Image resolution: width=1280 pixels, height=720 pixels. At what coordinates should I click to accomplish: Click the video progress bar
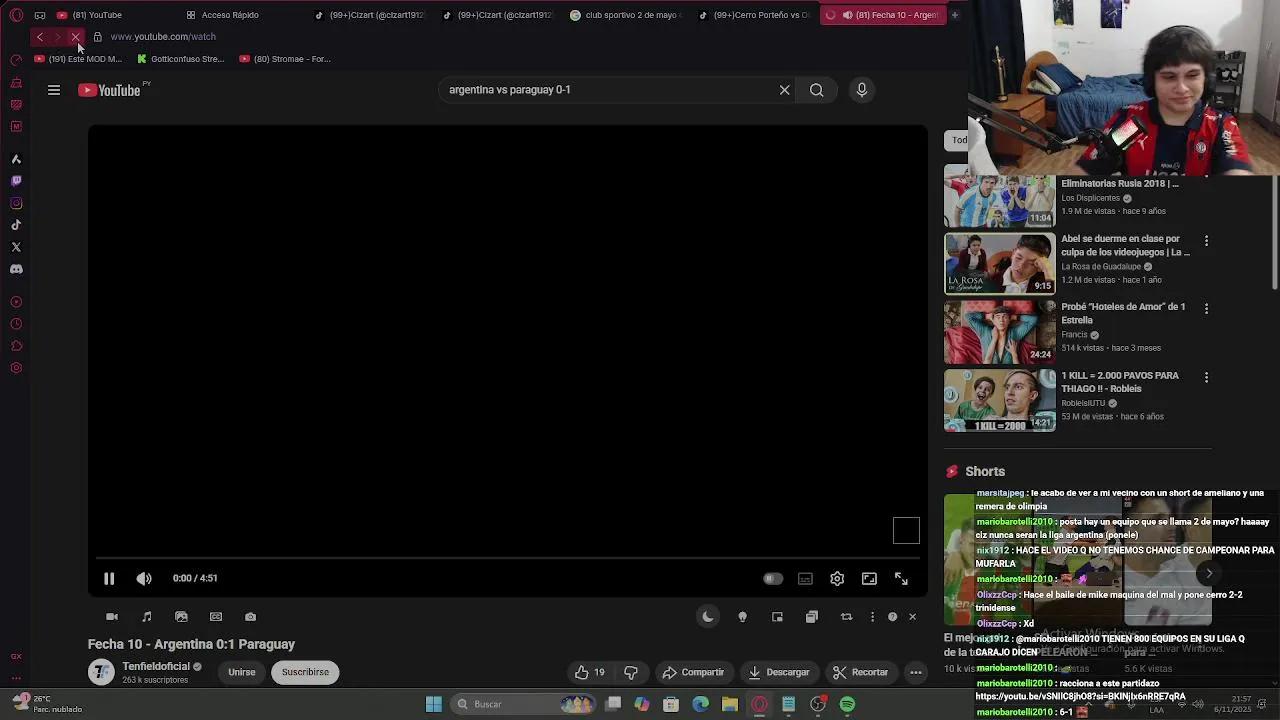point(507,558)
